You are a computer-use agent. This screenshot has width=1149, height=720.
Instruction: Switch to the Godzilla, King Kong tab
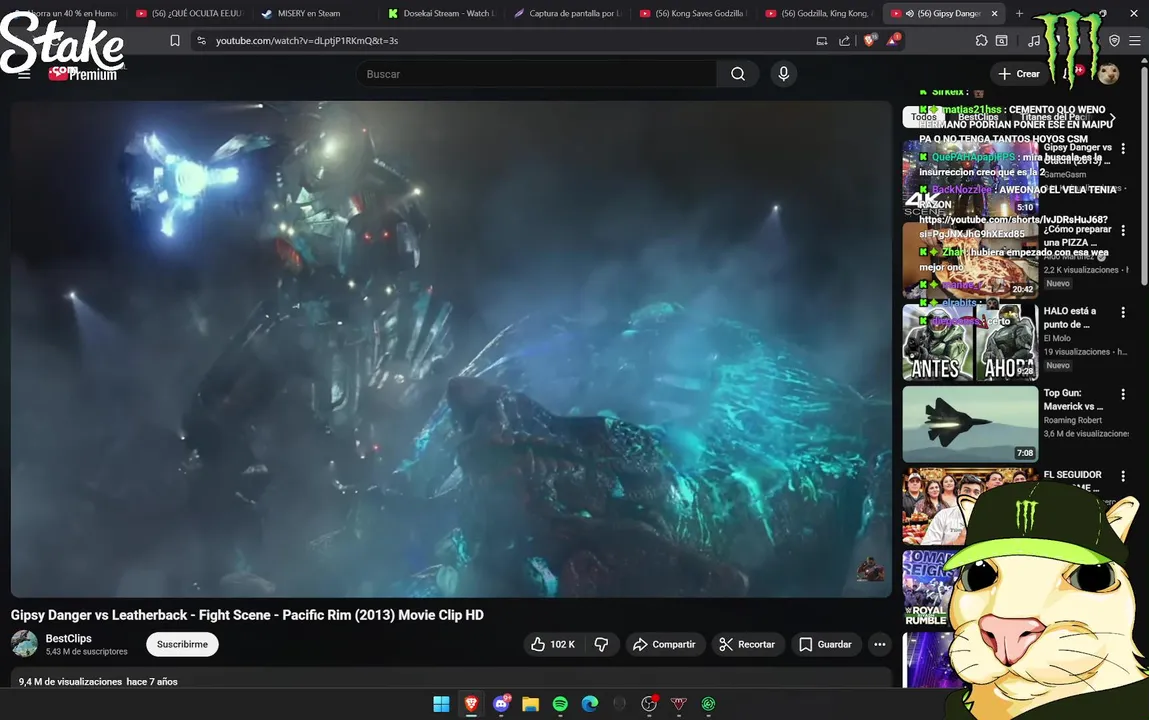point(819,13)
